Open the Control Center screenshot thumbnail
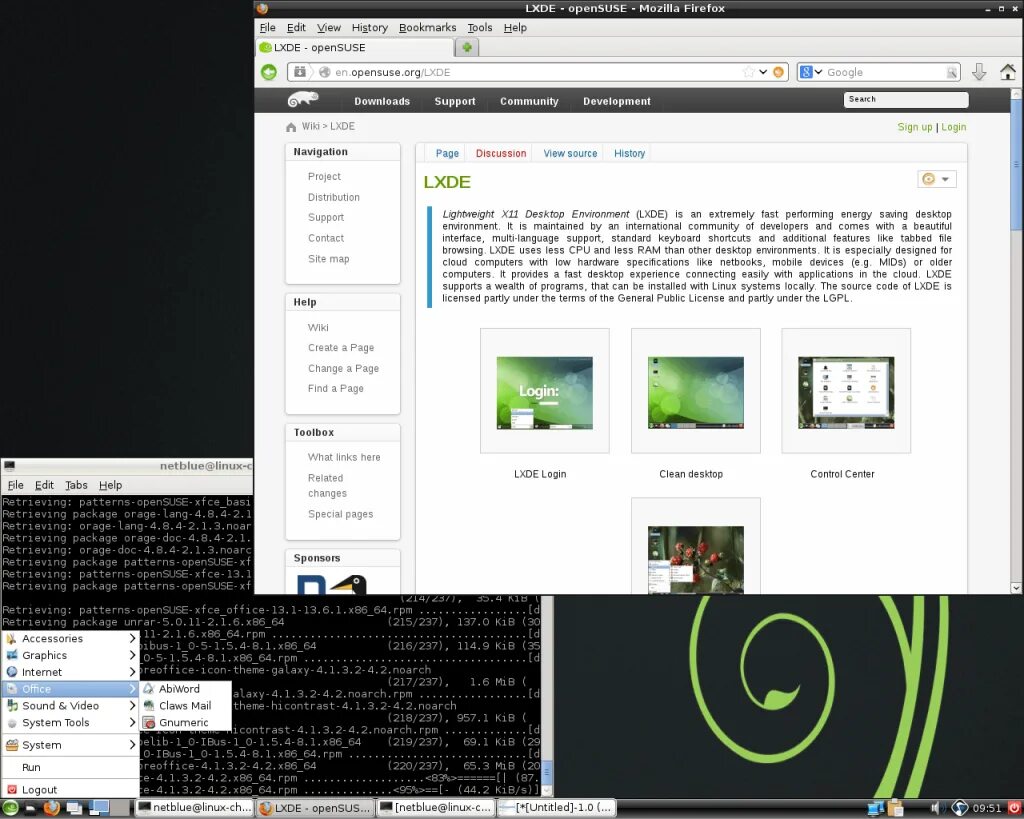Viewport: 1024px width, 819px height. coord(846,393)
